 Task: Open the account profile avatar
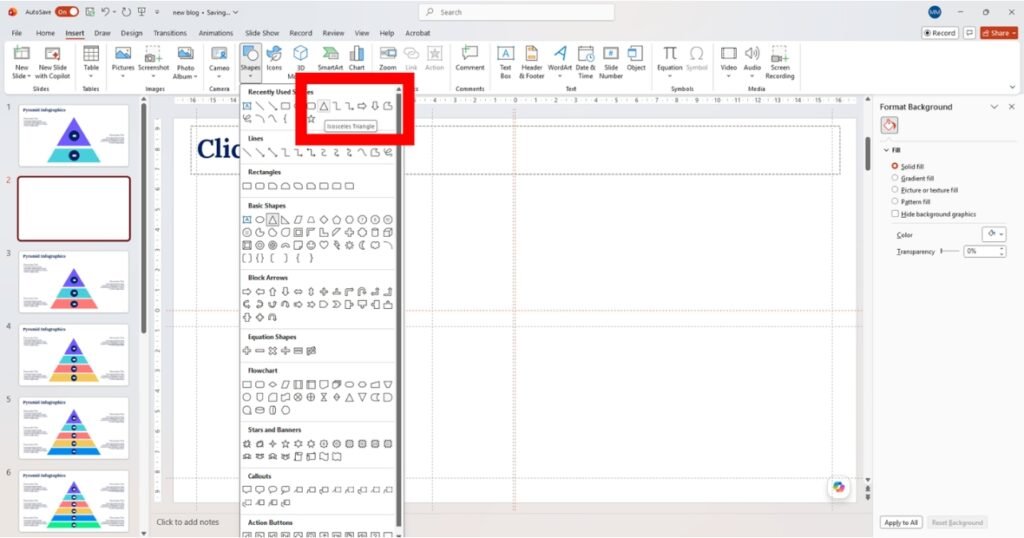pos(935,12)
